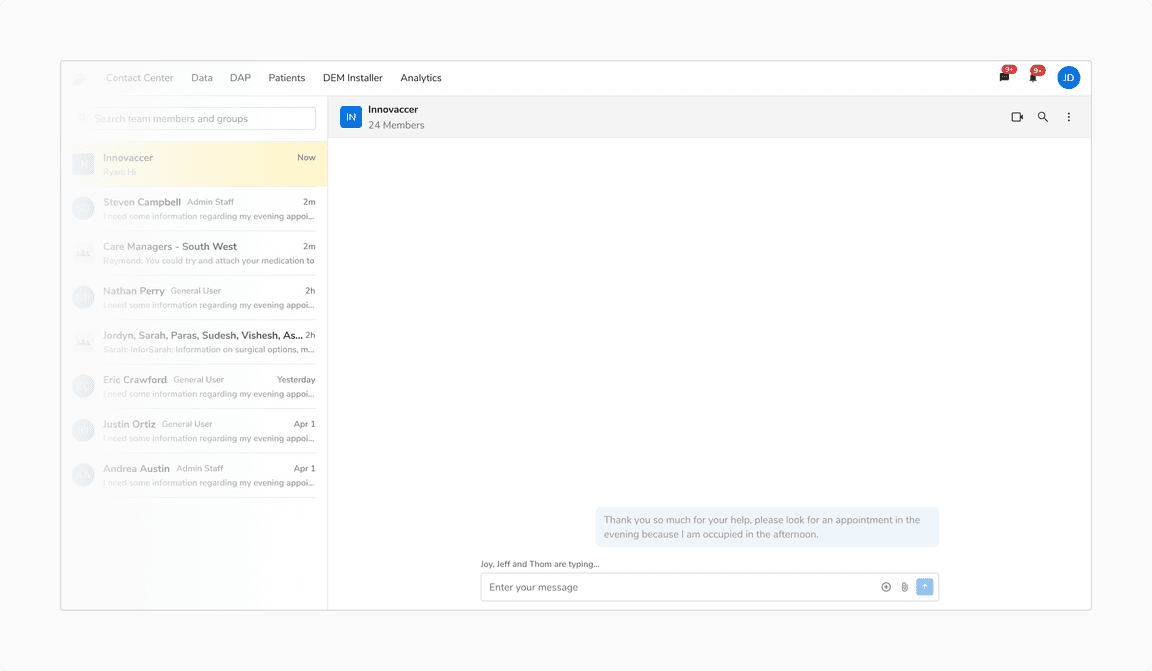
Task: Open Nathan Perry's conversation
Action: (x=195, y=297)
